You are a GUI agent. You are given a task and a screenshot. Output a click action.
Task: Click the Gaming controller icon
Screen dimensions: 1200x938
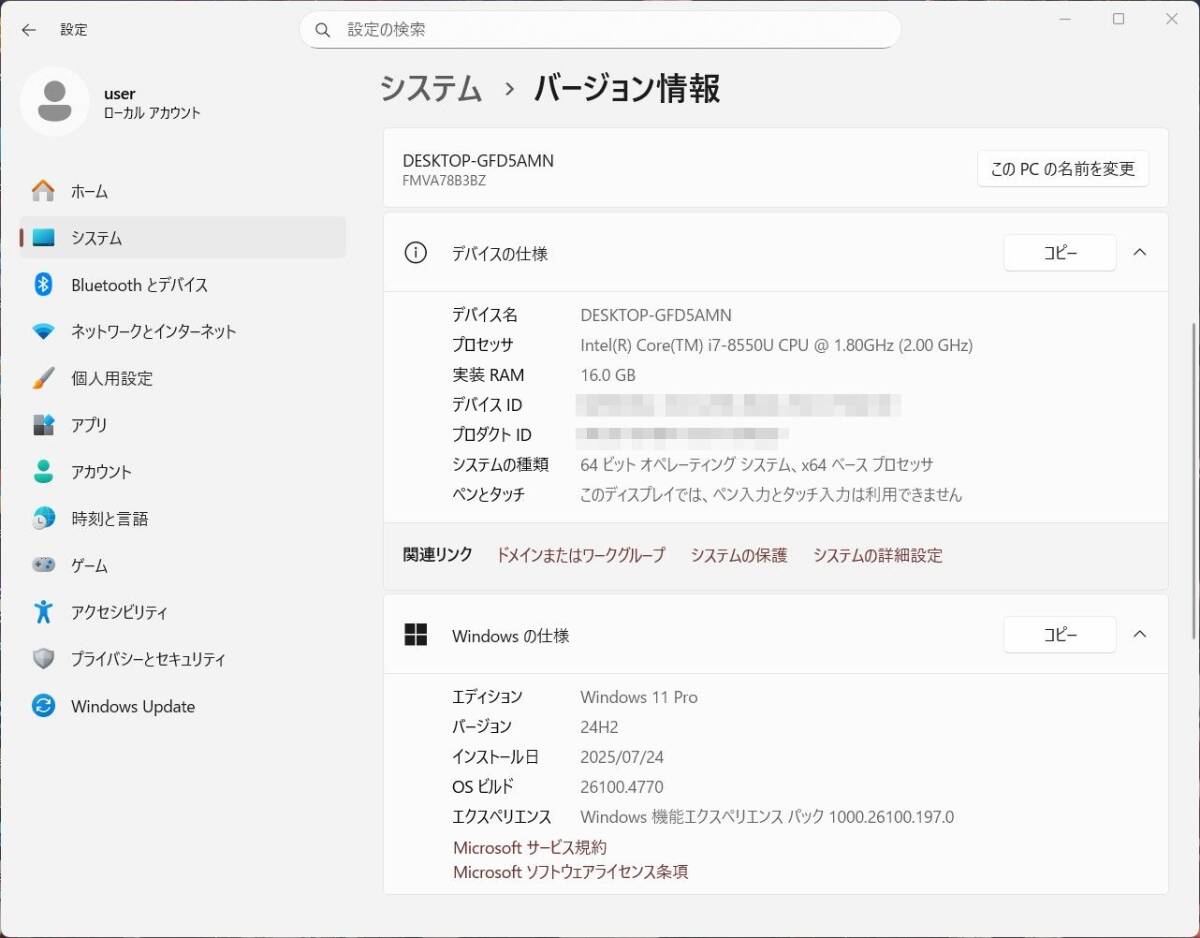click(43, 565)
